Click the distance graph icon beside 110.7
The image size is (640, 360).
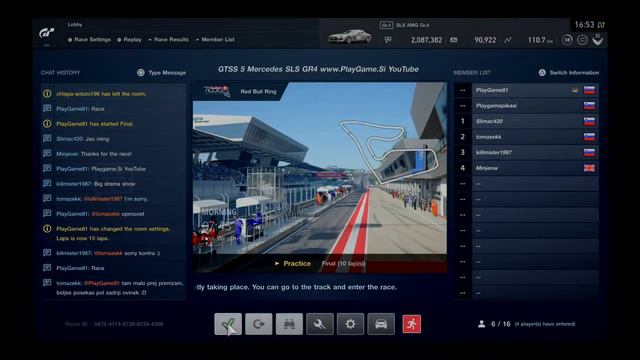point(507,40)
